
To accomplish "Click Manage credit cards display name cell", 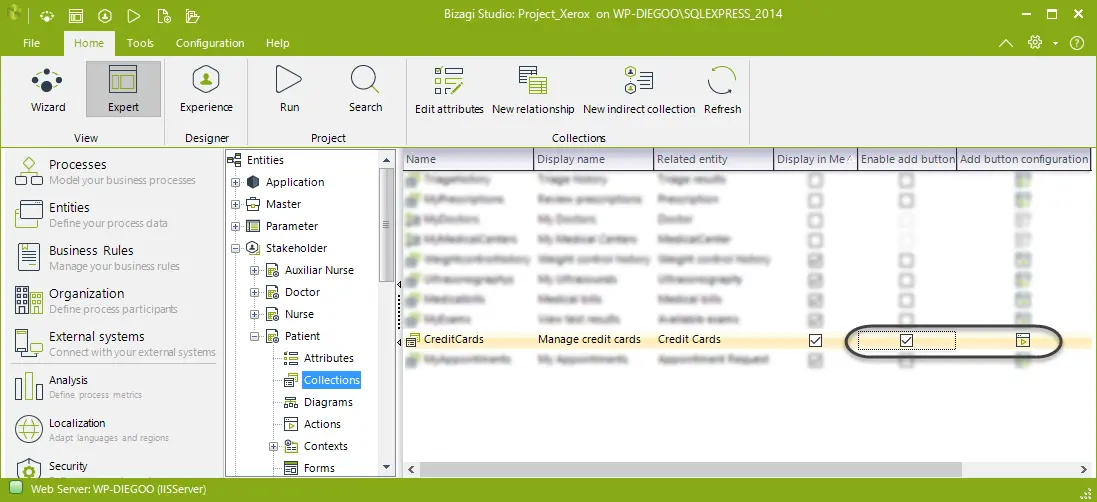I will click(589, 340).
